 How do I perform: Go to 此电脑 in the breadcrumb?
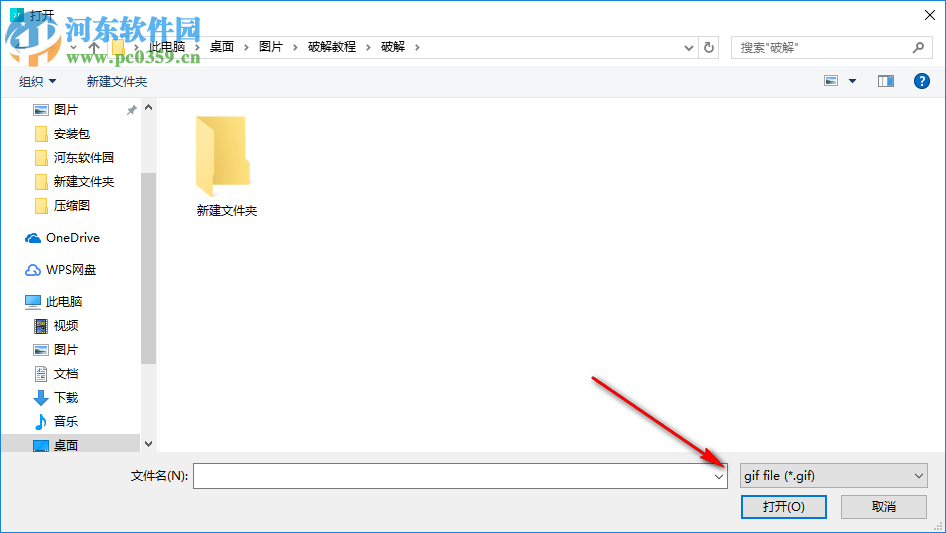[x=167, y=47]
